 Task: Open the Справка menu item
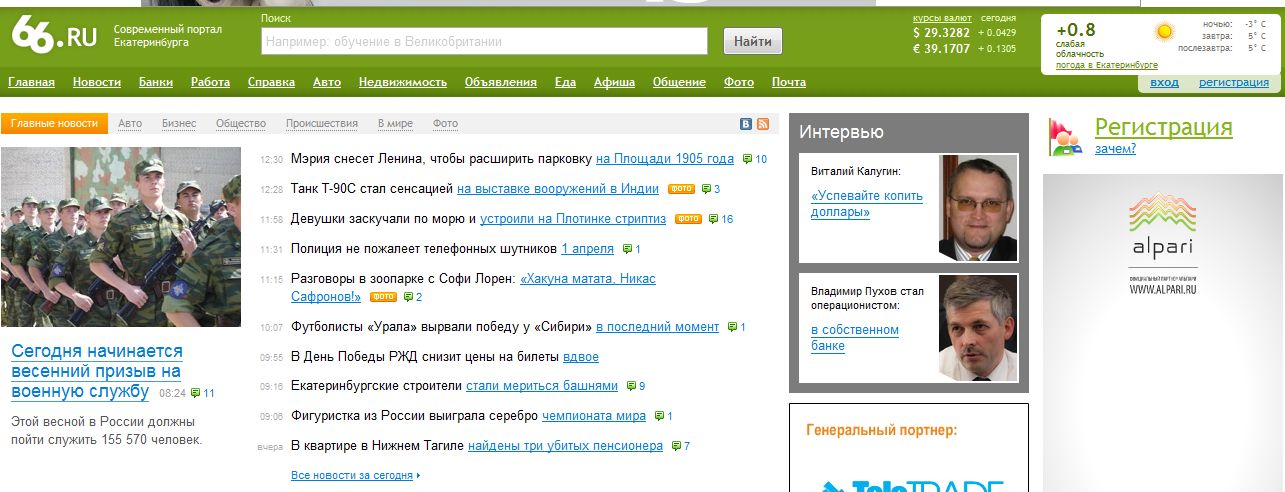point(271,82)
